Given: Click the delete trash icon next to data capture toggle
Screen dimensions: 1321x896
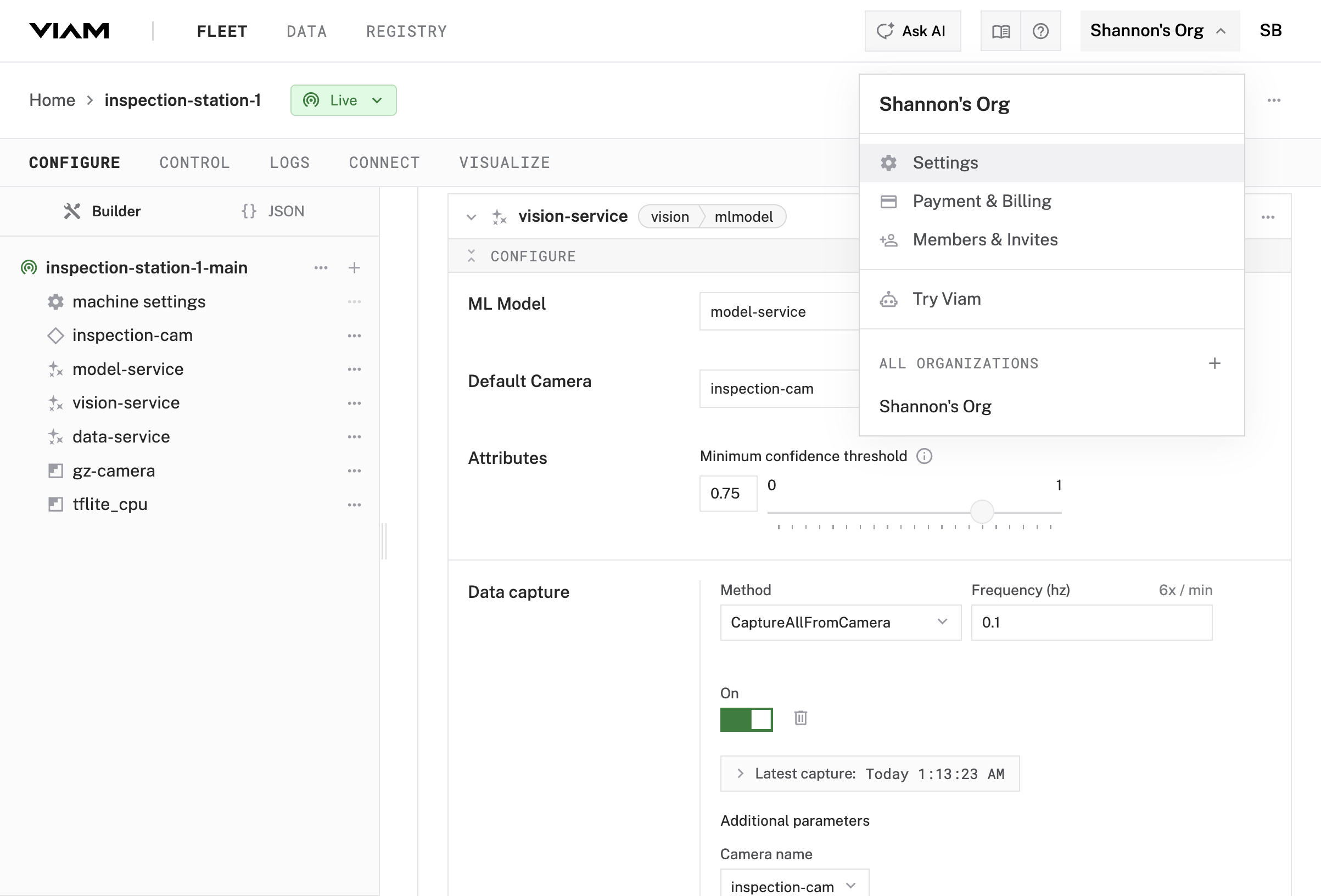Looking at the screenshot, I should [801, 718].
